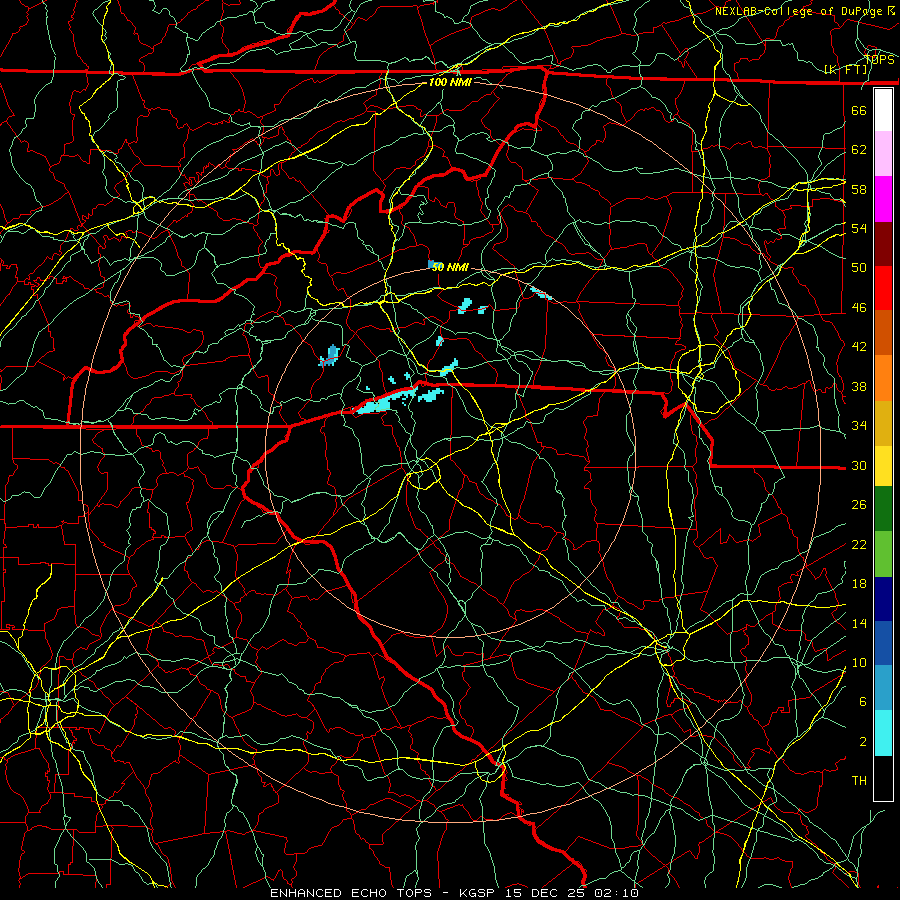900x900 pixels.
Task: Pick the bright yellow legend swatch
Action: click(883, 466)
